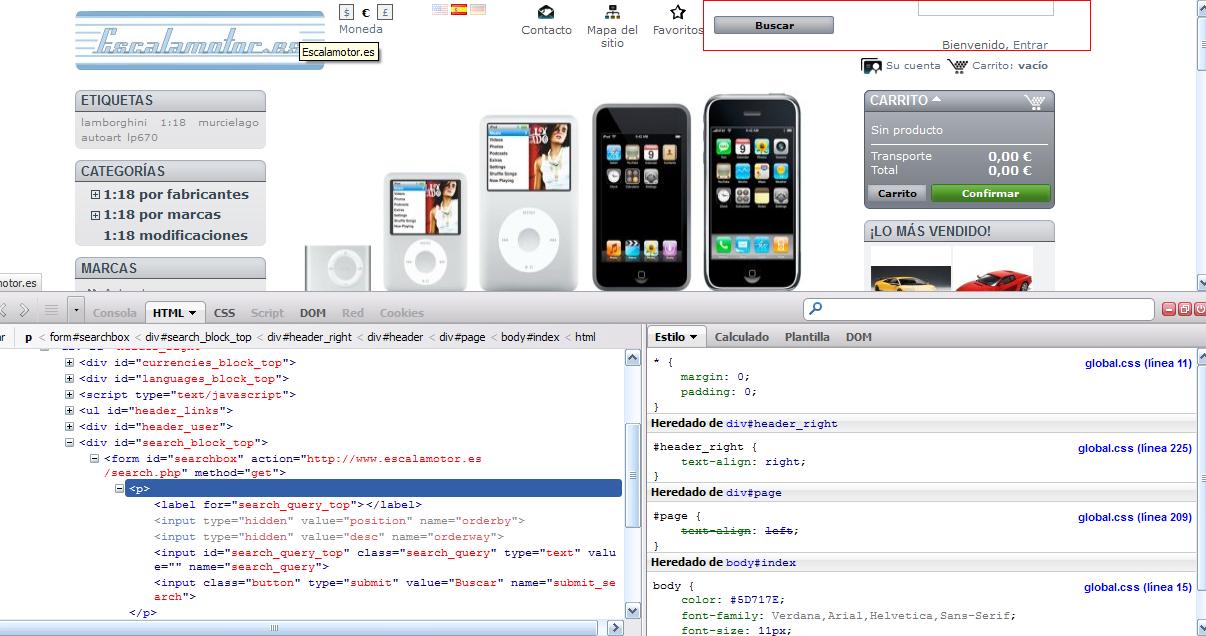Open the Red network tab

pyautogui.click(x=353, y=313)
